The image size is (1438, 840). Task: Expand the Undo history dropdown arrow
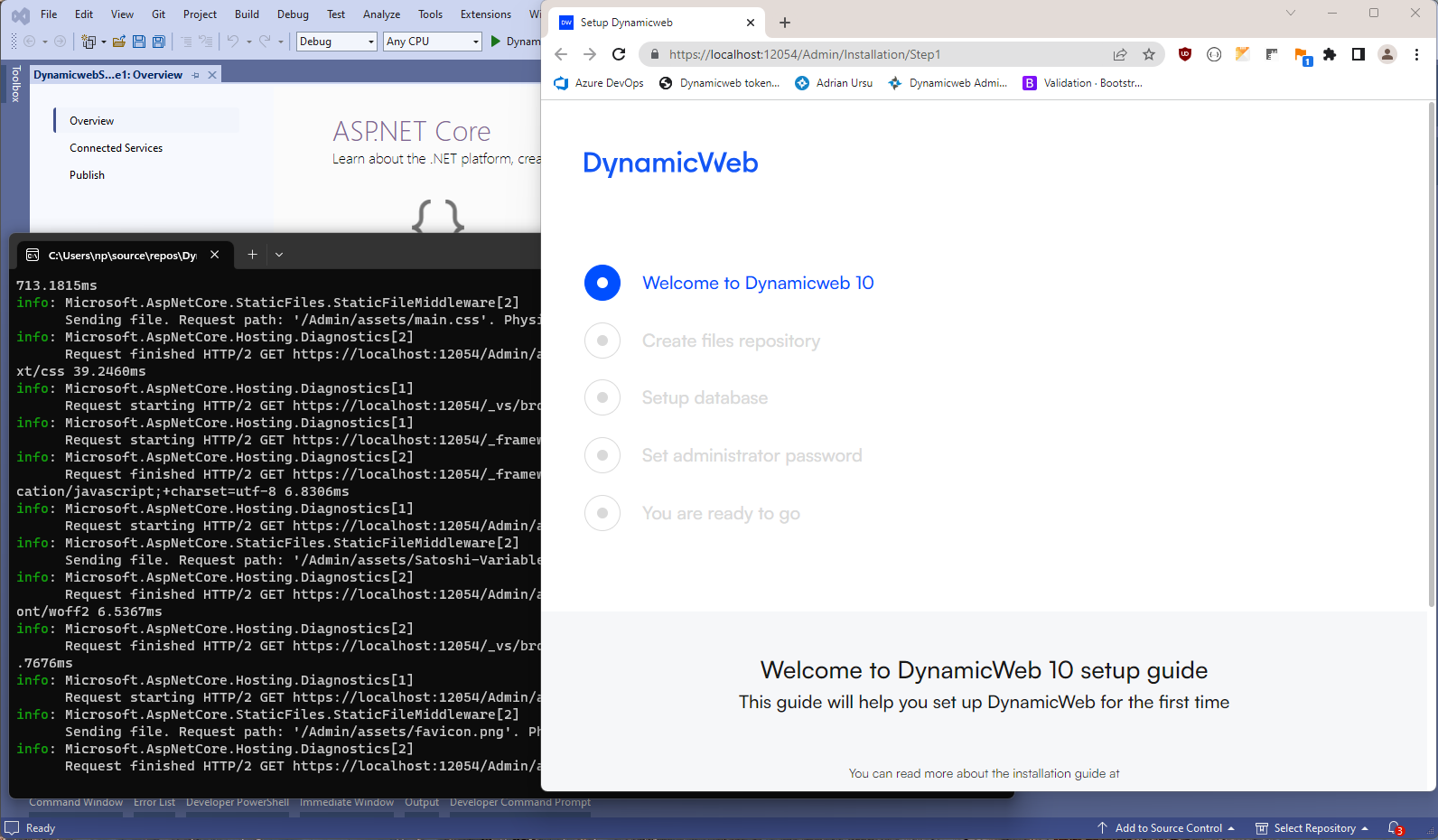point(249,42)
